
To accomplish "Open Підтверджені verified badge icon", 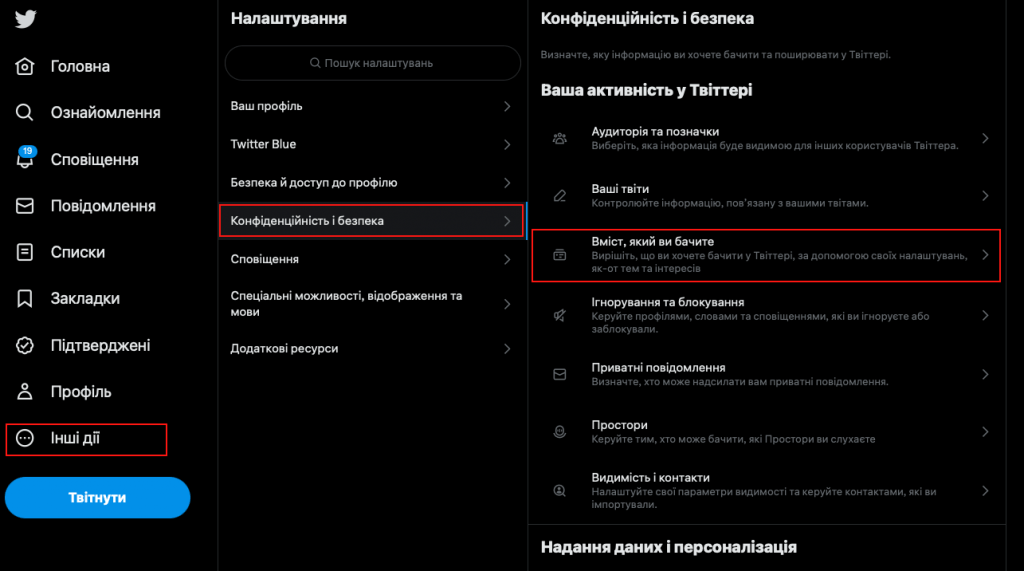I will click(25, 345).
